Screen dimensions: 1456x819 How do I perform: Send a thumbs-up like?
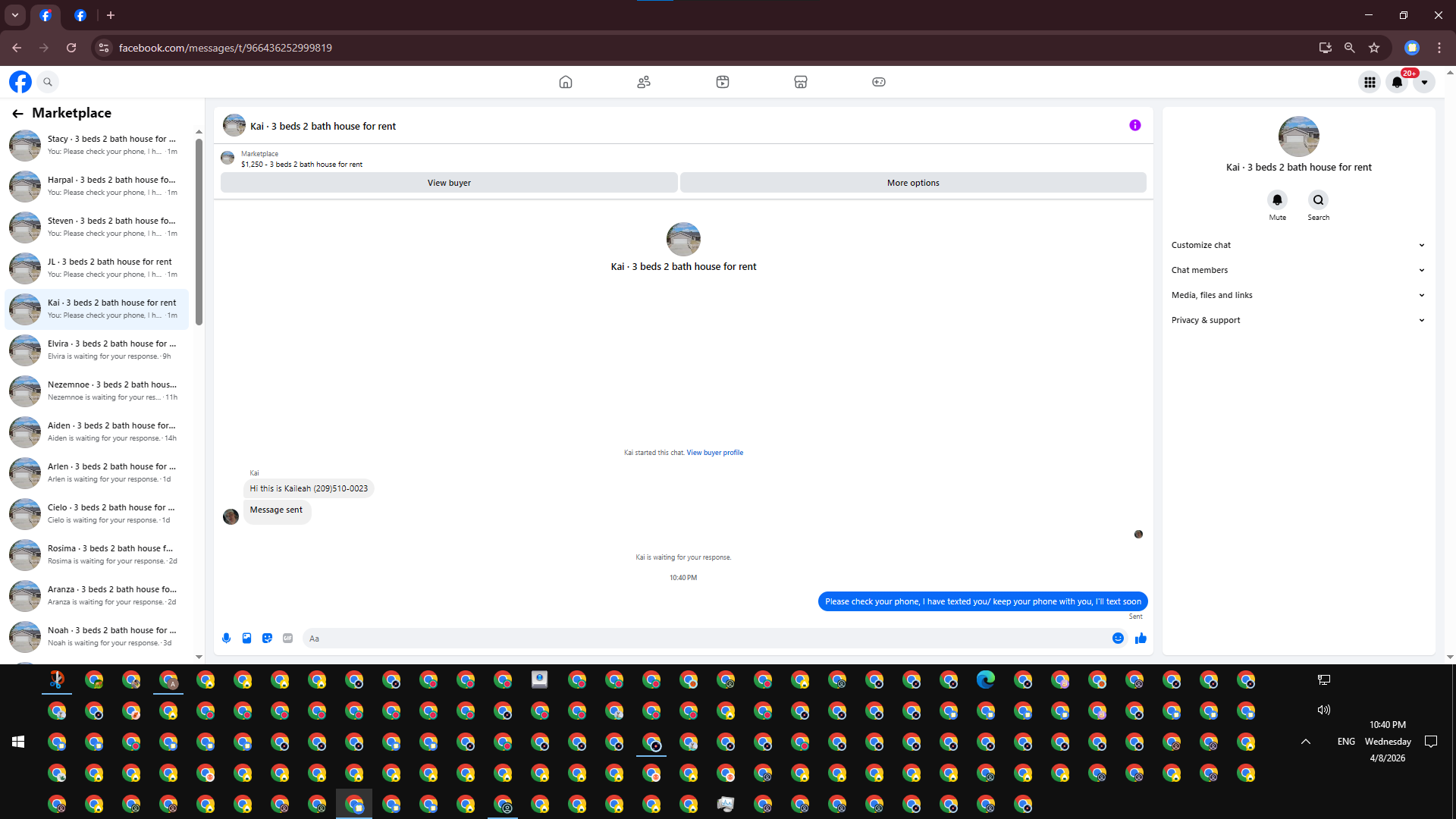[x=1141, y=639]
